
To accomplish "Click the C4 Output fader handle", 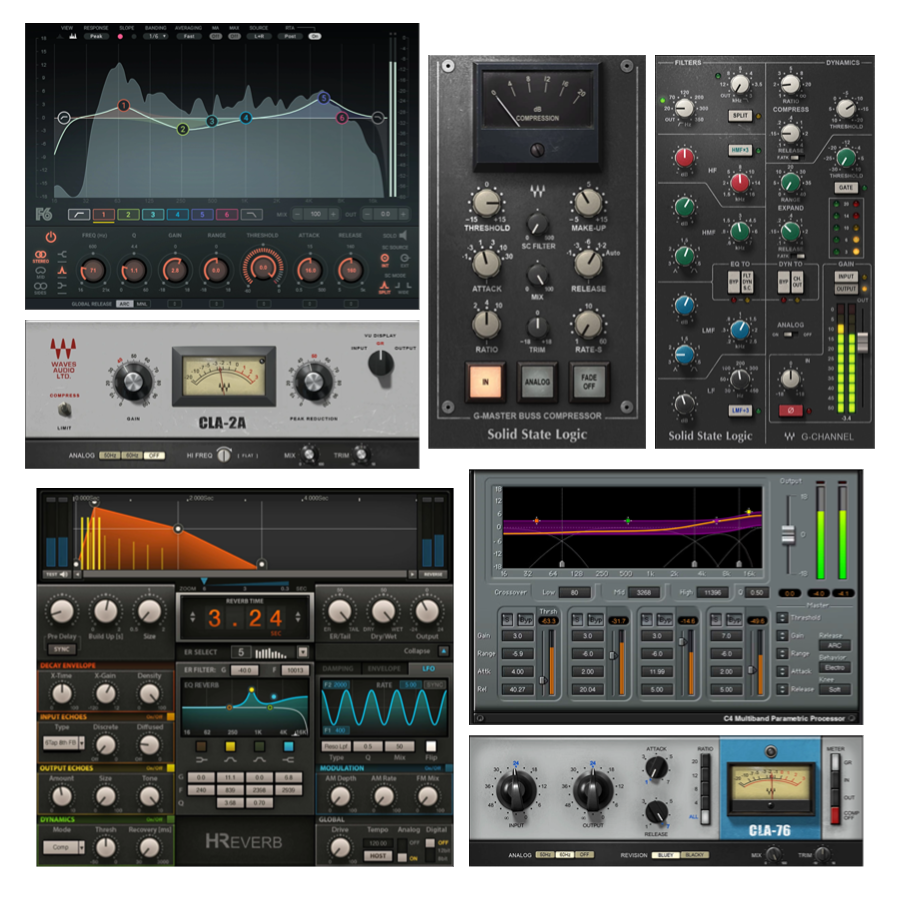I will click(x=788, y=534).
